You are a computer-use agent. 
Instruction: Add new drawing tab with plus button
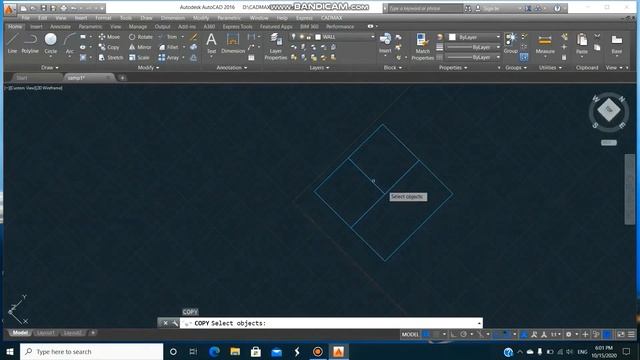click(x=122, y=78)
